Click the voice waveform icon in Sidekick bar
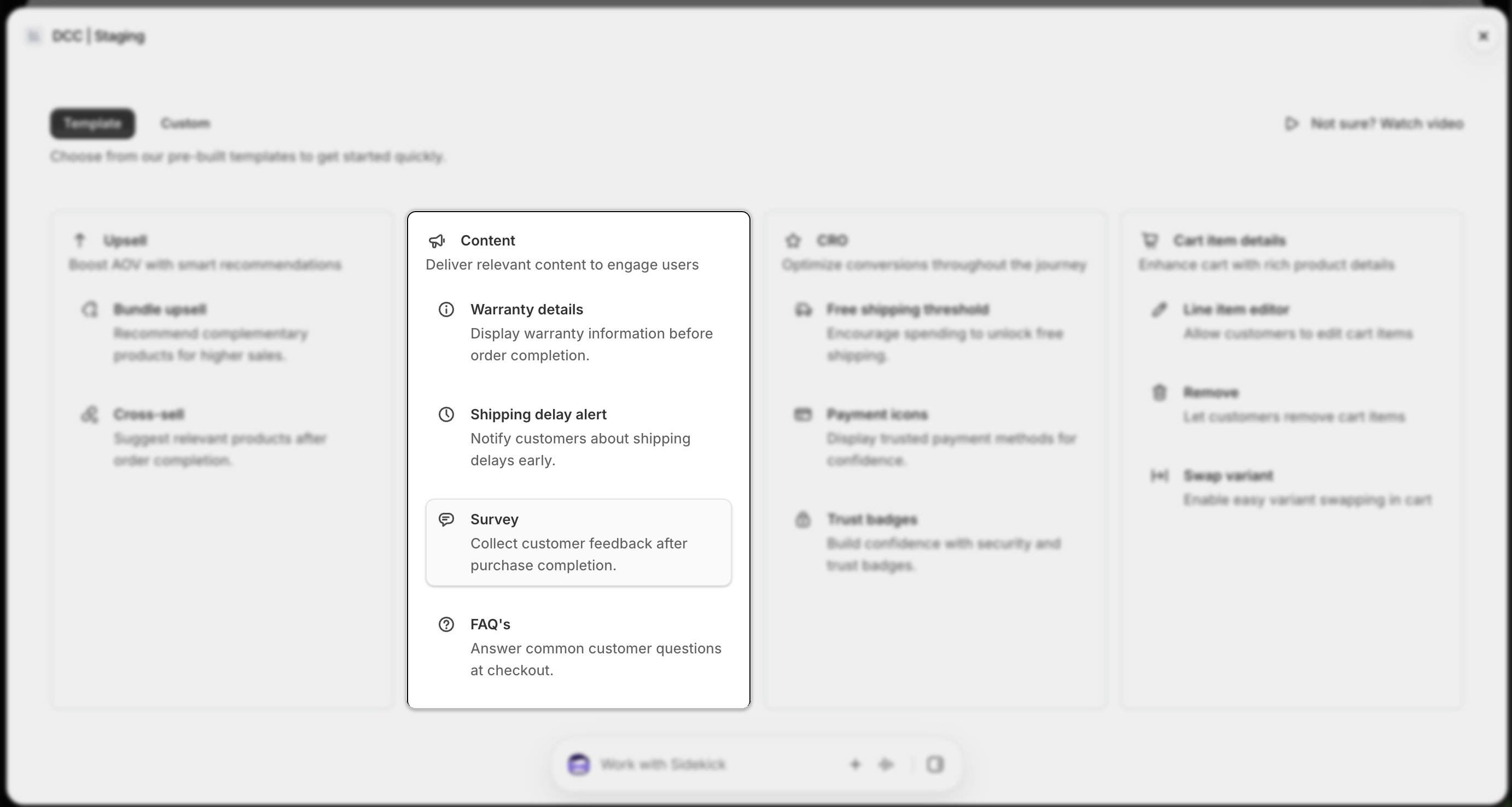 (x=886, y=765)
